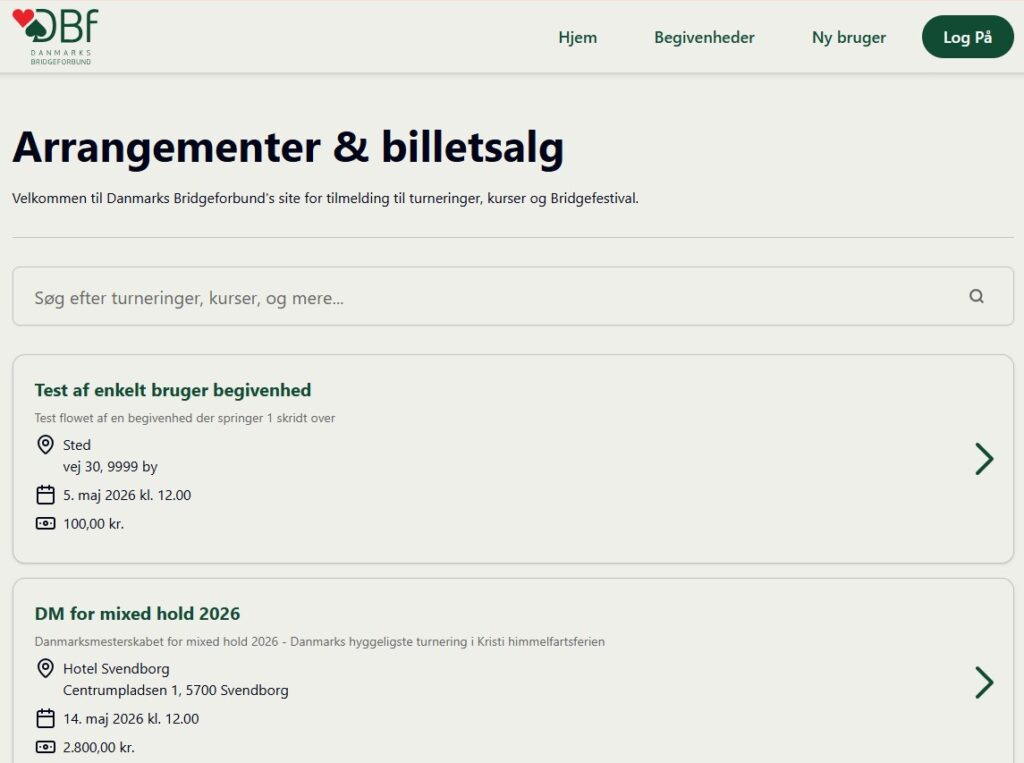Open the Test af enkelt bruger begivenhed title
The height and width of the screenshot is (763, 1024).
pos(173,390)
